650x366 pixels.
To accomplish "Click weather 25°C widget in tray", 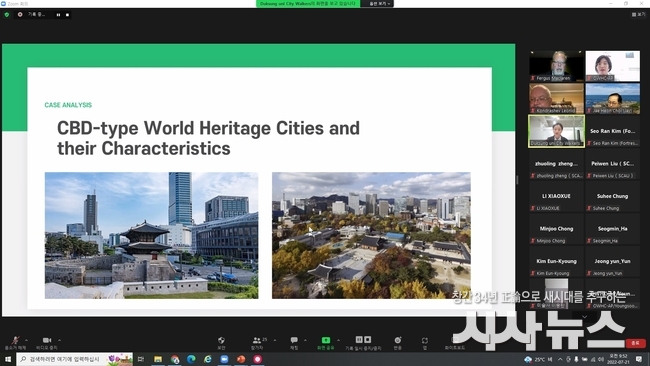I will coord(538,359).
